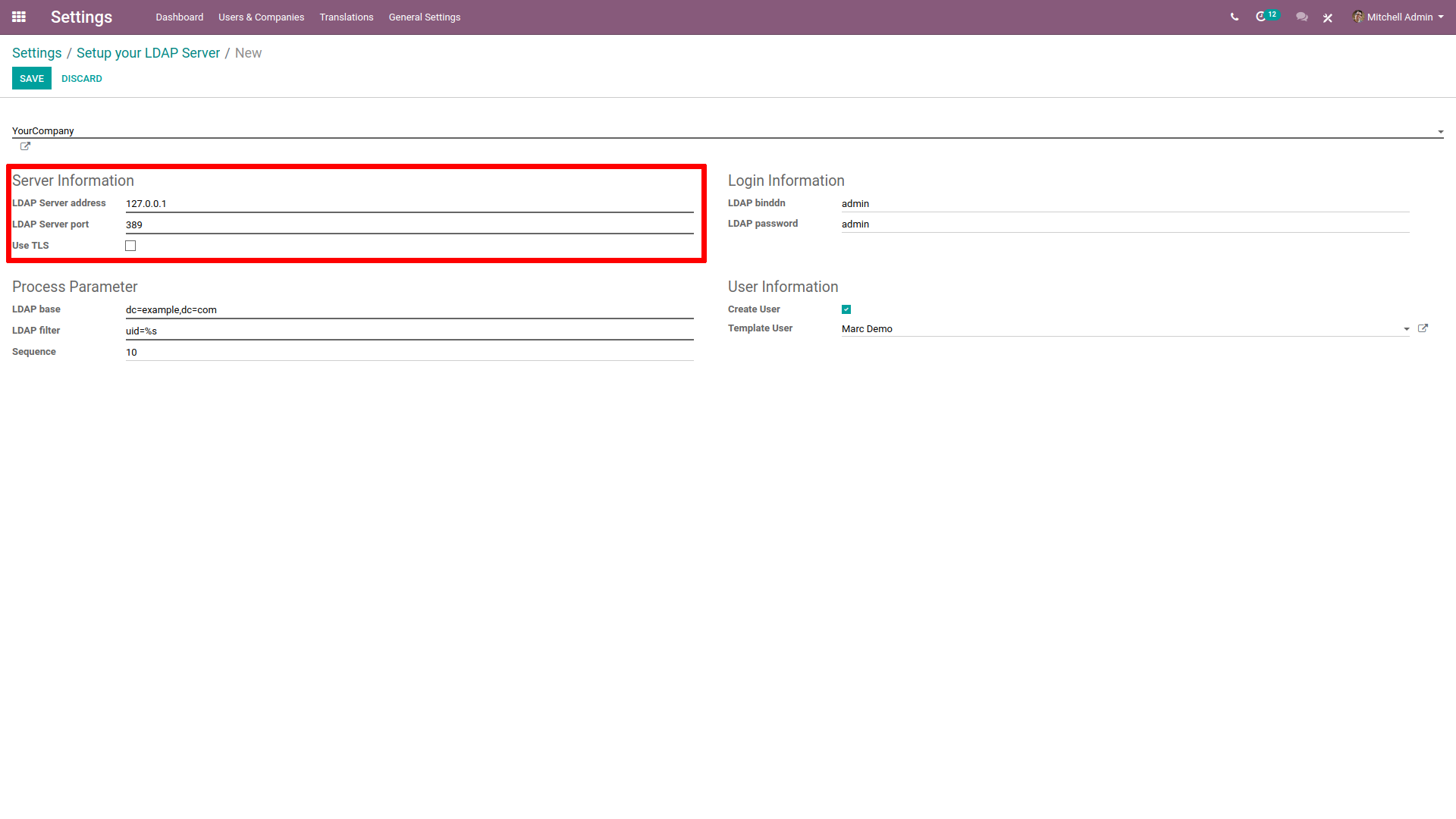Click the grid/apps menu icon top left
1456x819 pixels.
tap(19, 17)
